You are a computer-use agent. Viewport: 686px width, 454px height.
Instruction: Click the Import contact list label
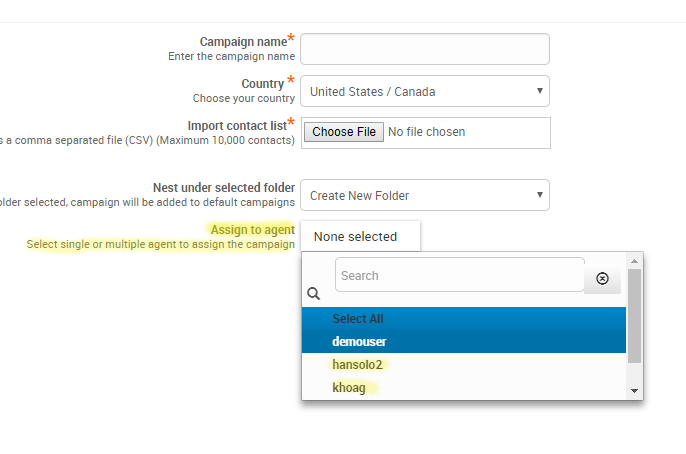click(237, 126)
